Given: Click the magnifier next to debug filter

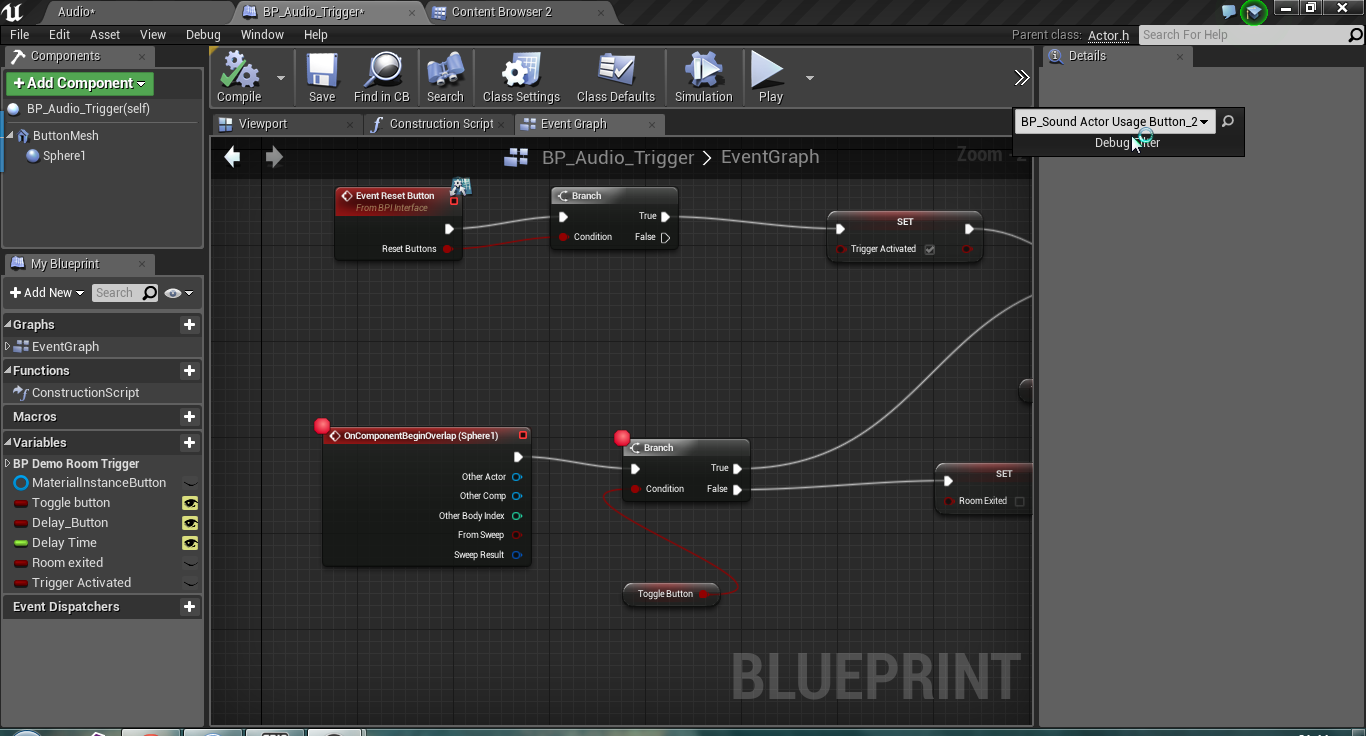Looking at the screenshot, I should (x=1228, y=122).
